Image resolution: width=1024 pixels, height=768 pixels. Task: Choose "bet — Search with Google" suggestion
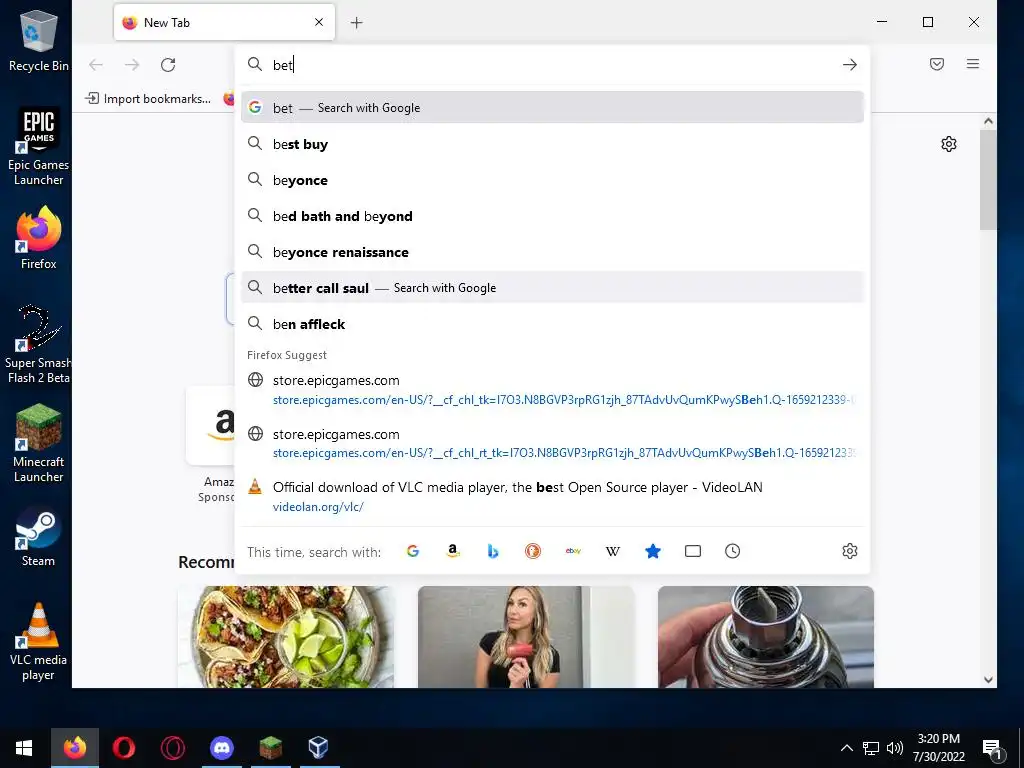[x=552, y=108]
